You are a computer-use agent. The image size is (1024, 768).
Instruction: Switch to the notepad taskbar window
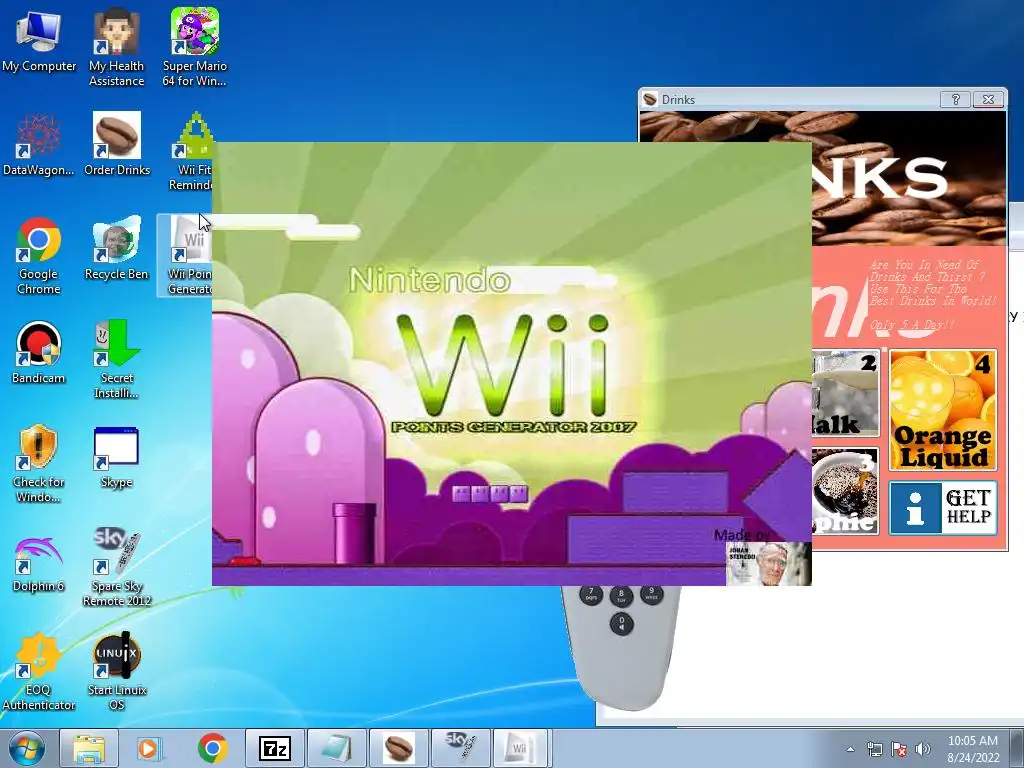coord(336,748)
